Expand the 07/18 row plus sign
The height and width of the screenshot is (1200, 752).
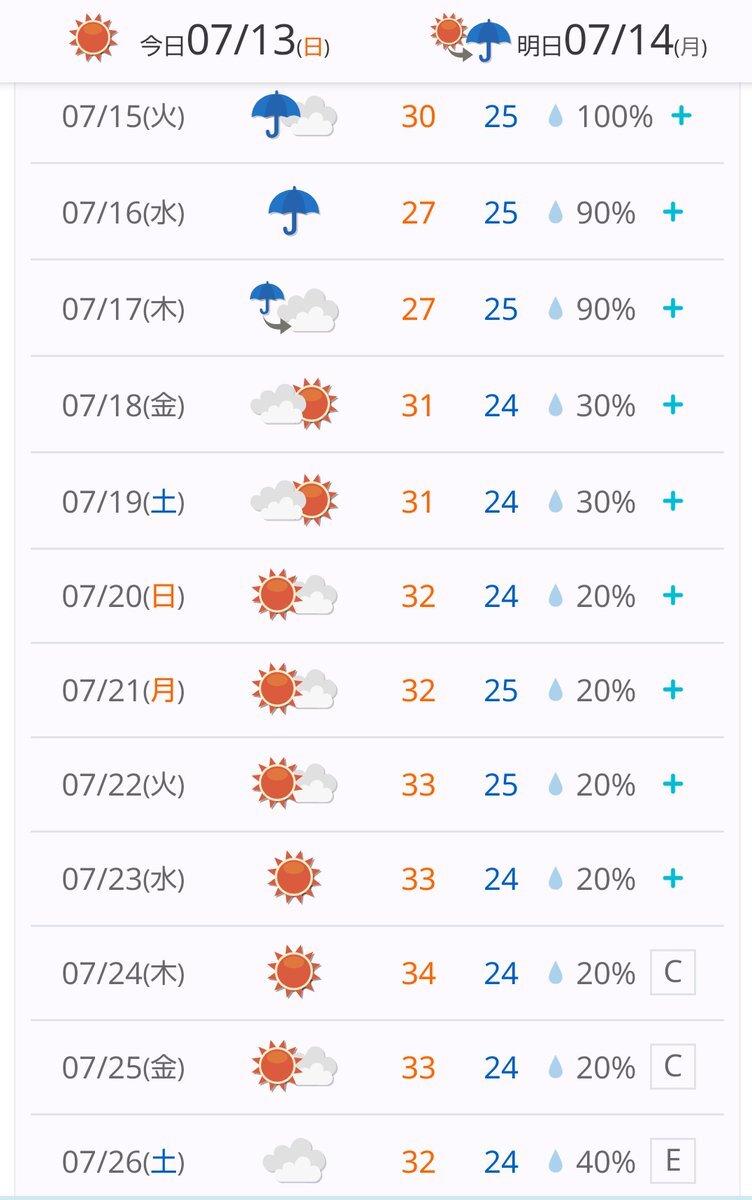(x=673, y=404)
